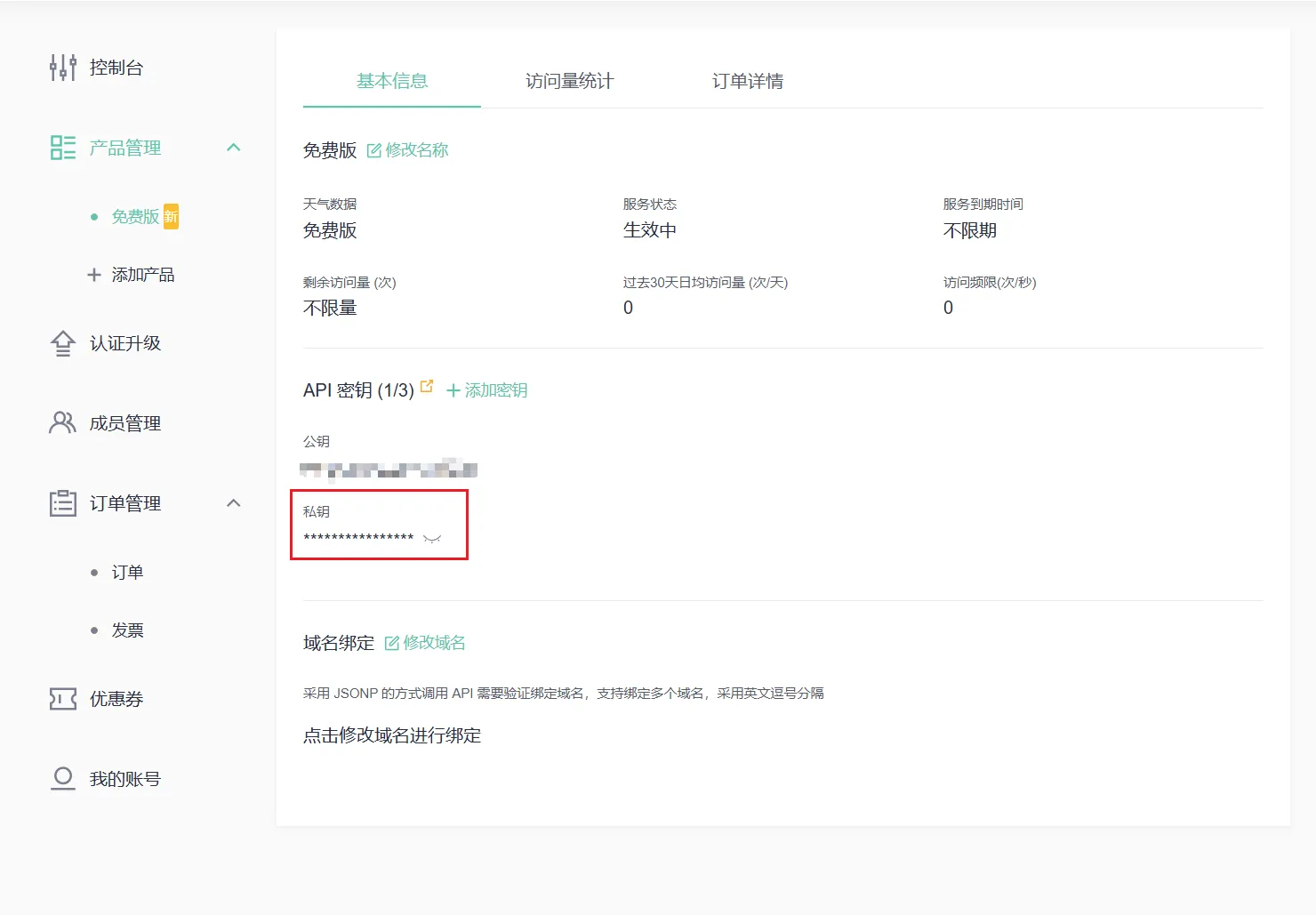Viewport: 1316px width, 915px height.
Task: Click the external link icon beside API 密钥
Action: click(x=427, y=385)
